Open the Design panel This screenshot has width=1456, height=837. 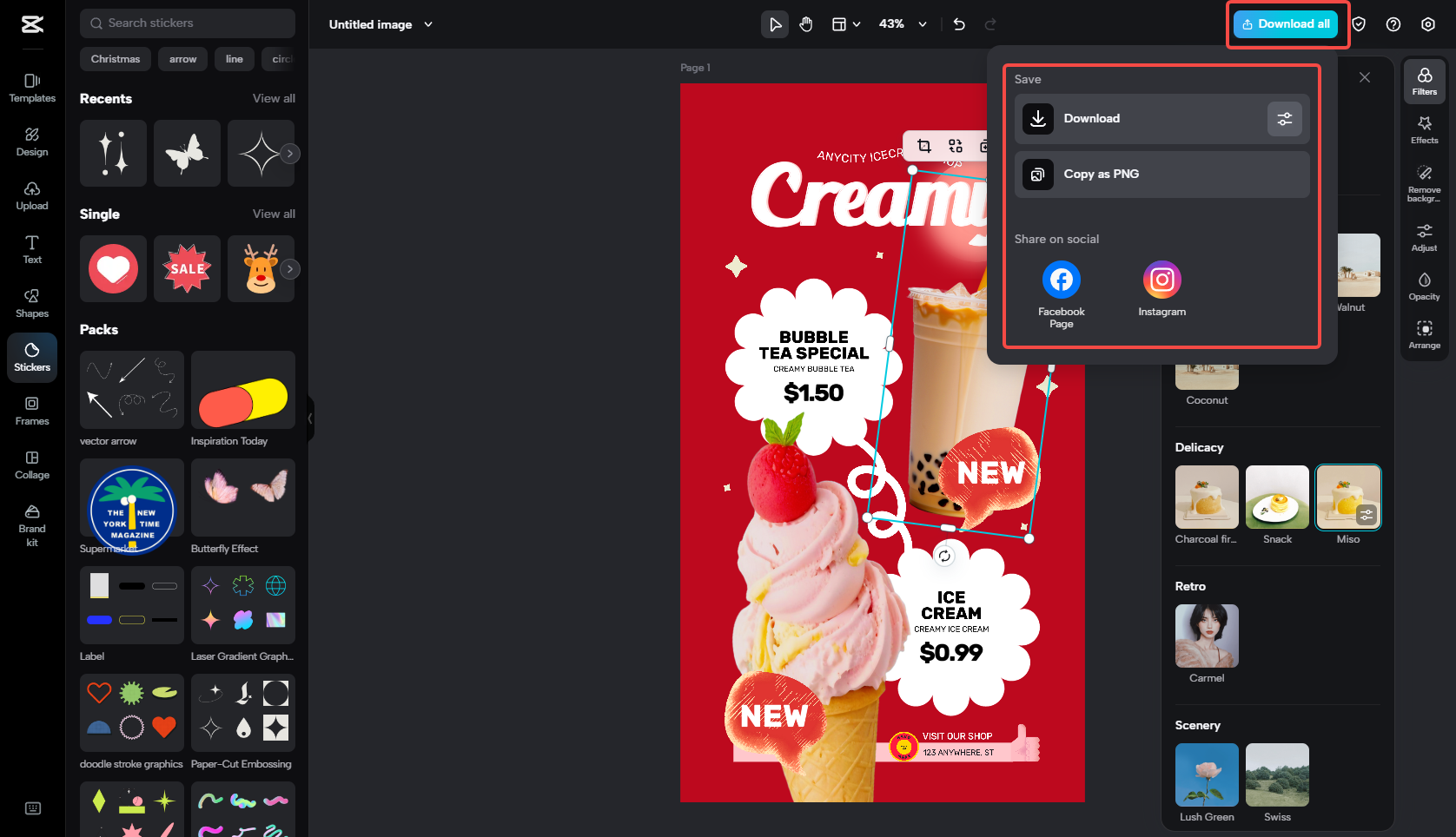pos(32,142)
